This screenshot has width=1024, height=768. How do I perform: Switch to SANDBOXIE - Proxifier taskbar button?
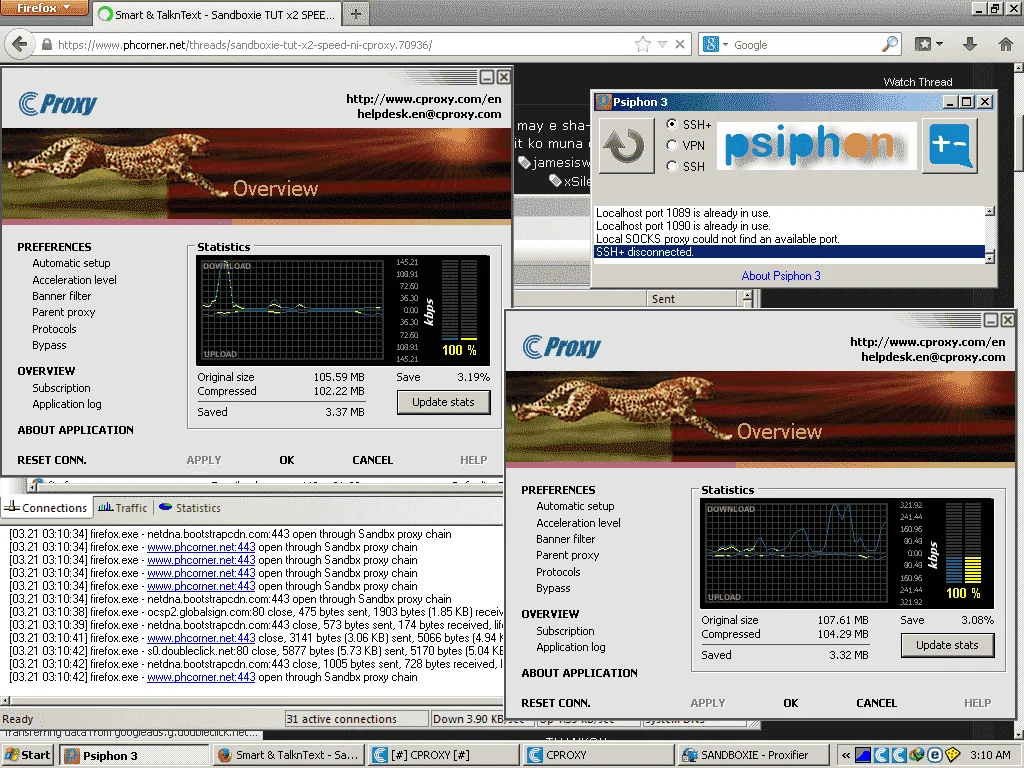tap(754, 755)
